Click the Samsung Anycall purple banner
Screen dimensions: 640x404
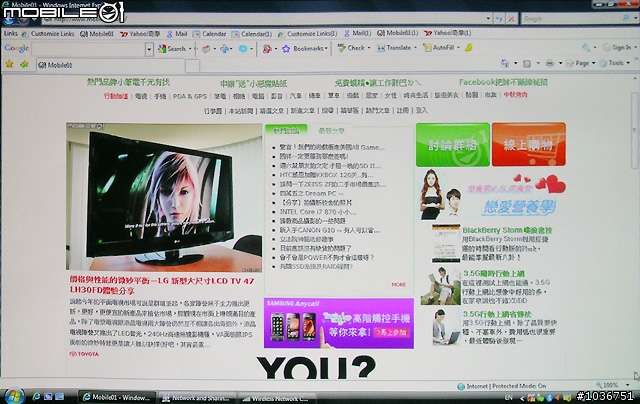click(339, 323)
